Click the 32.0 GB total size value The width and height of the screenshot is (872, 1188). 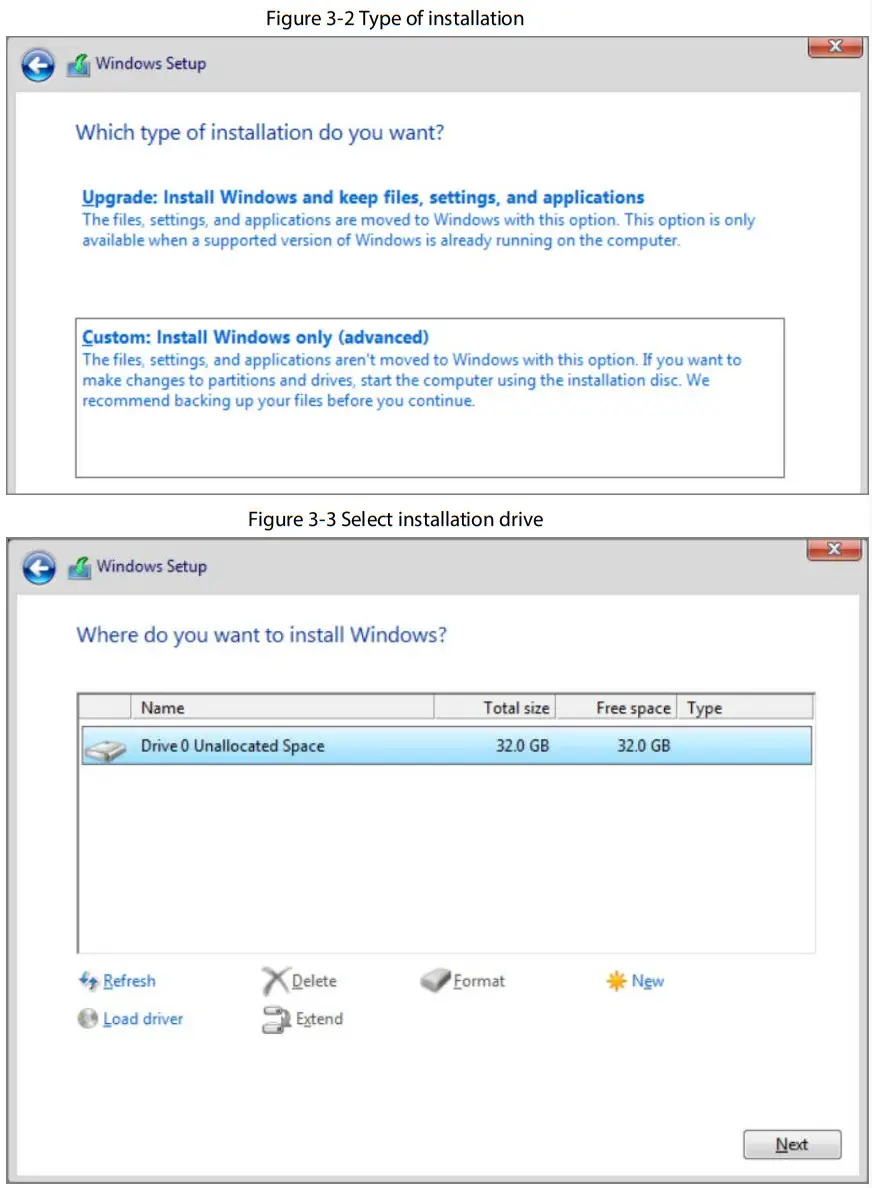point(523,746)
